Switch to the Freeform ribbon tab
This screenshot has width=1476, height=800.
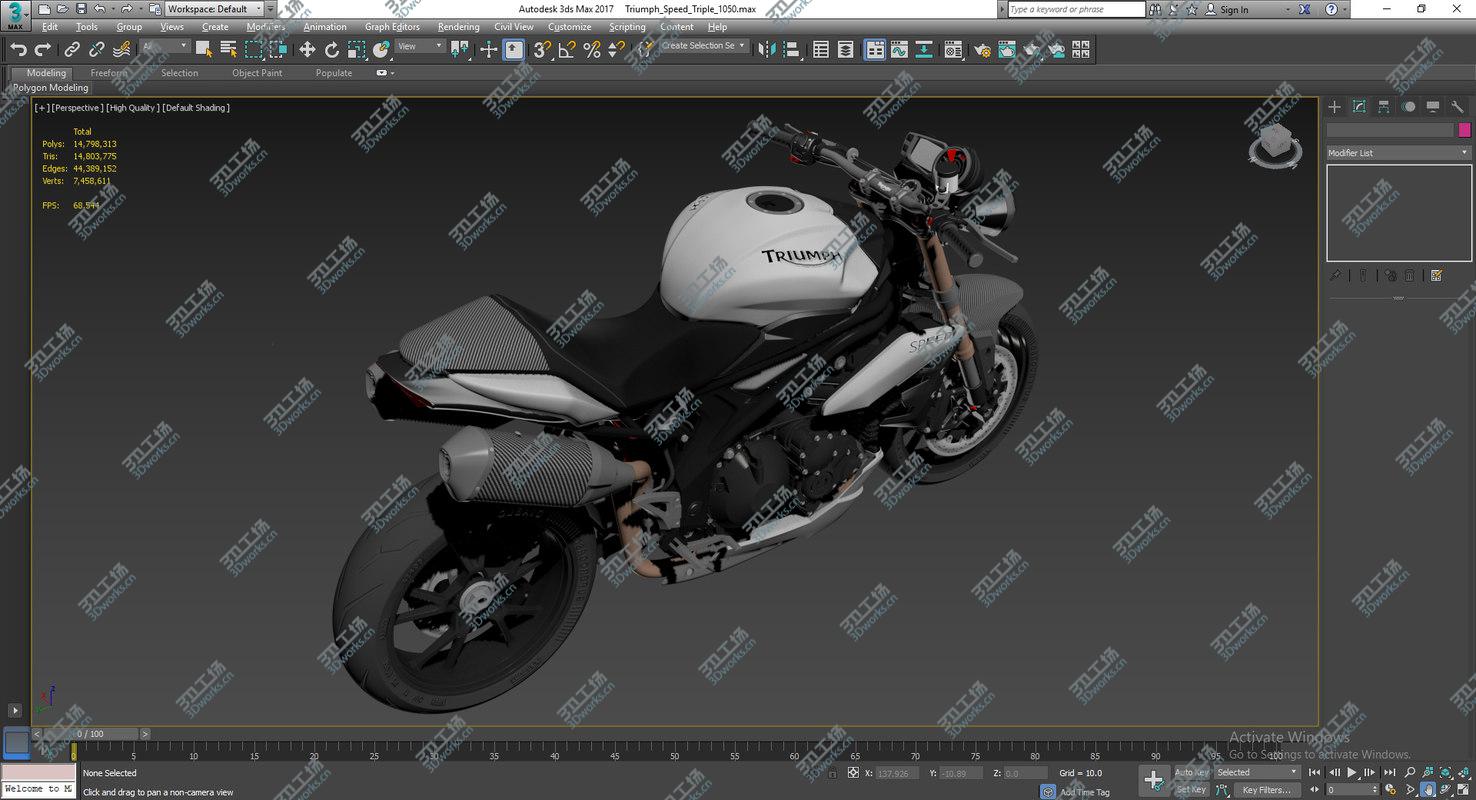[x=108, y=73]
